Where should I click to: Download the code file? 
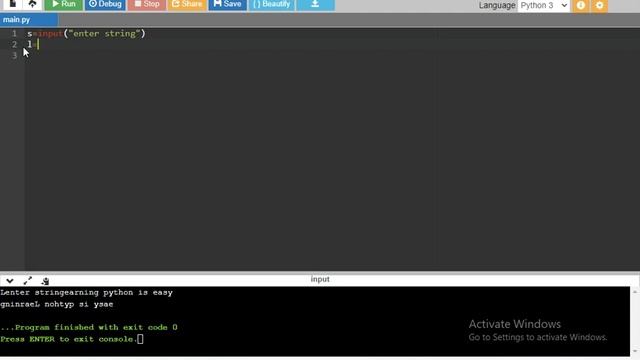point(315,4)
